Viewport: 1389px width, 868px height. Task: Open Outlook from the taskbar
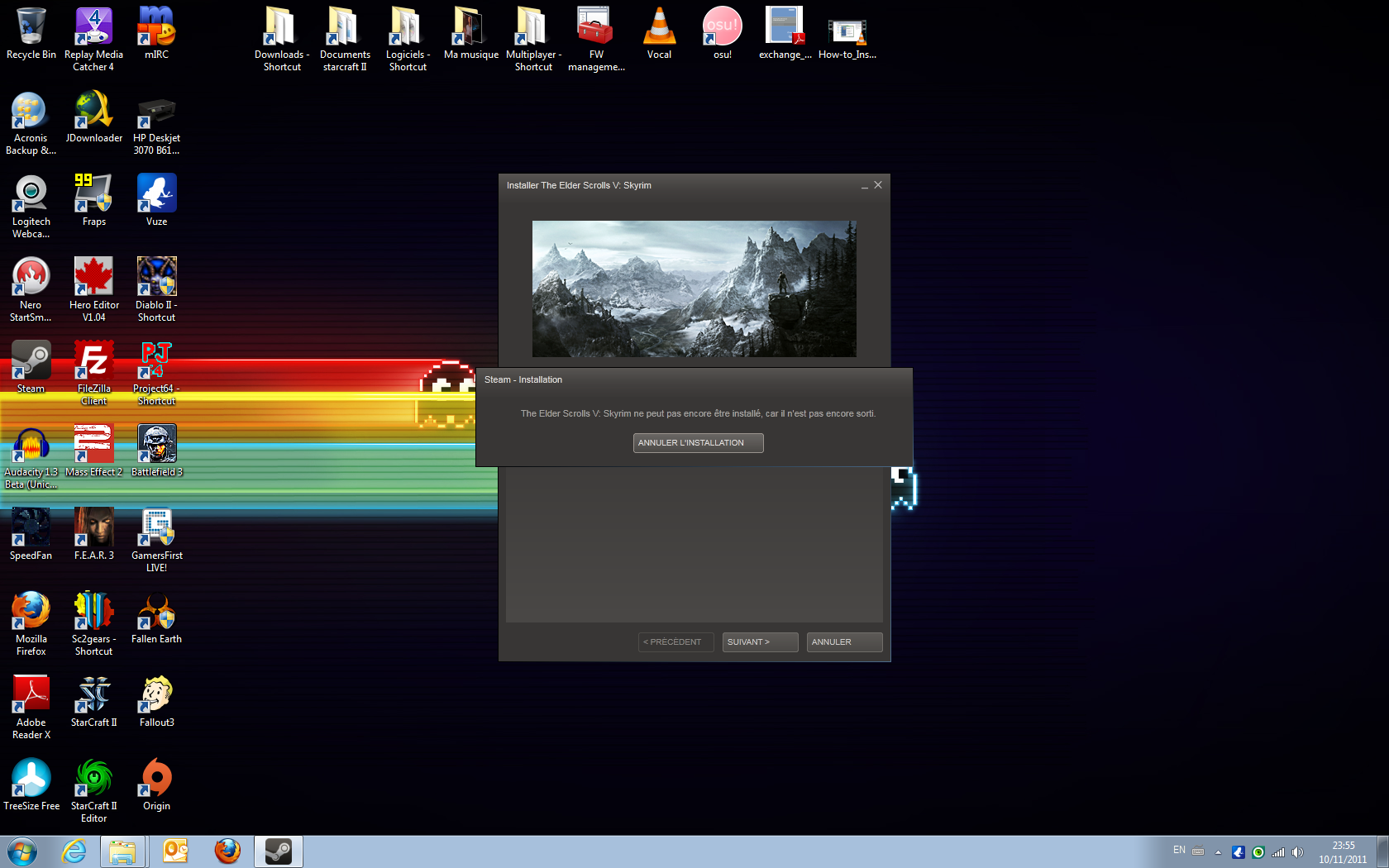tap(175, 851)
